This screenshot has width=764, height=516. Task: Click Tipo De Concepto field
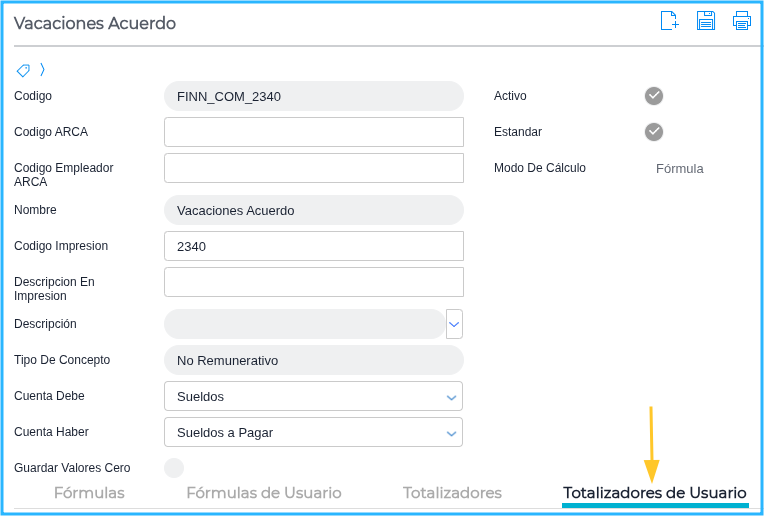pyautogui.click(x=314, y=360)
